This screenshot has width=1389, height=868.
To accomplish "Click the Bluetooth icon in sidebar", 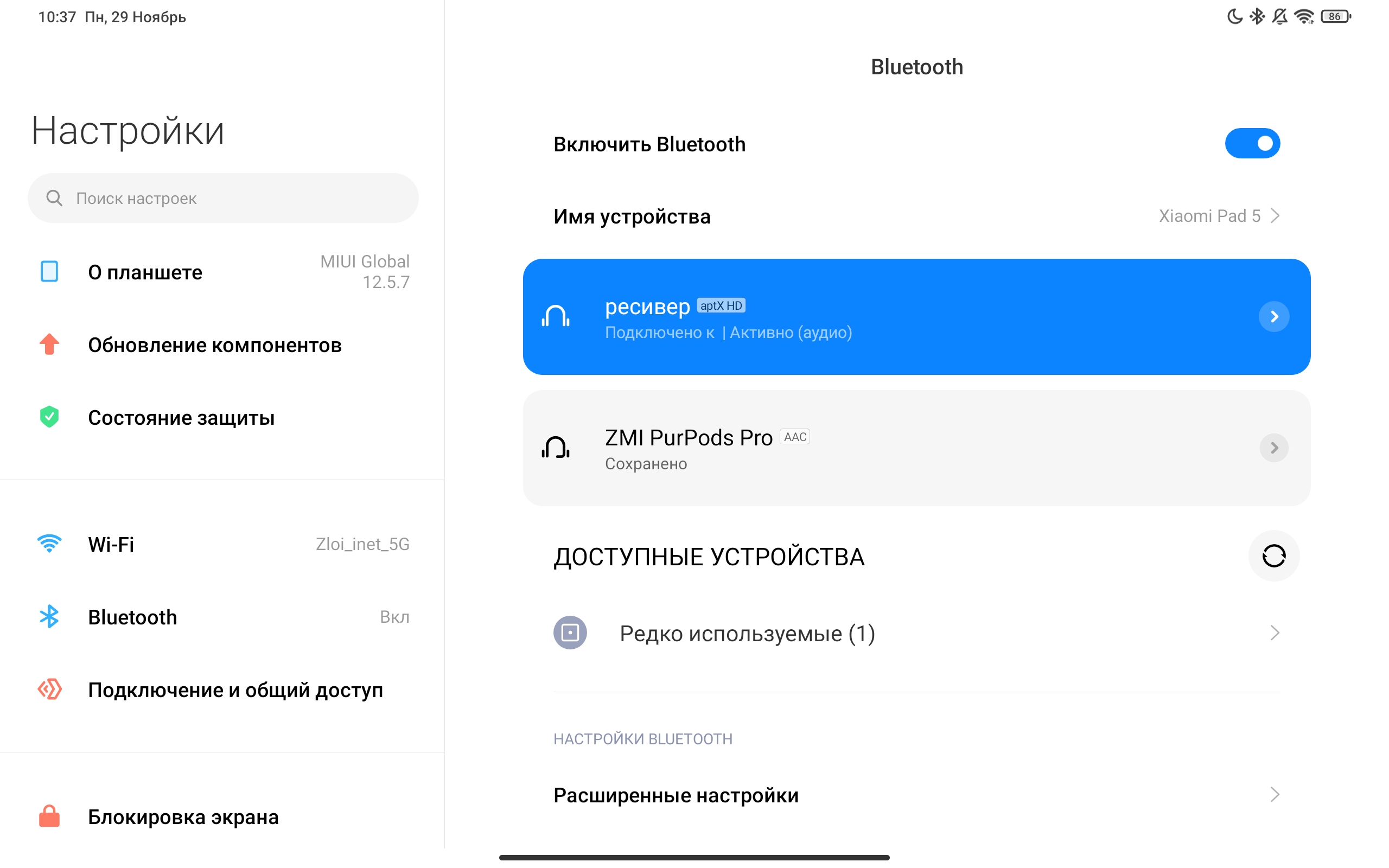I will coord(49,617).
